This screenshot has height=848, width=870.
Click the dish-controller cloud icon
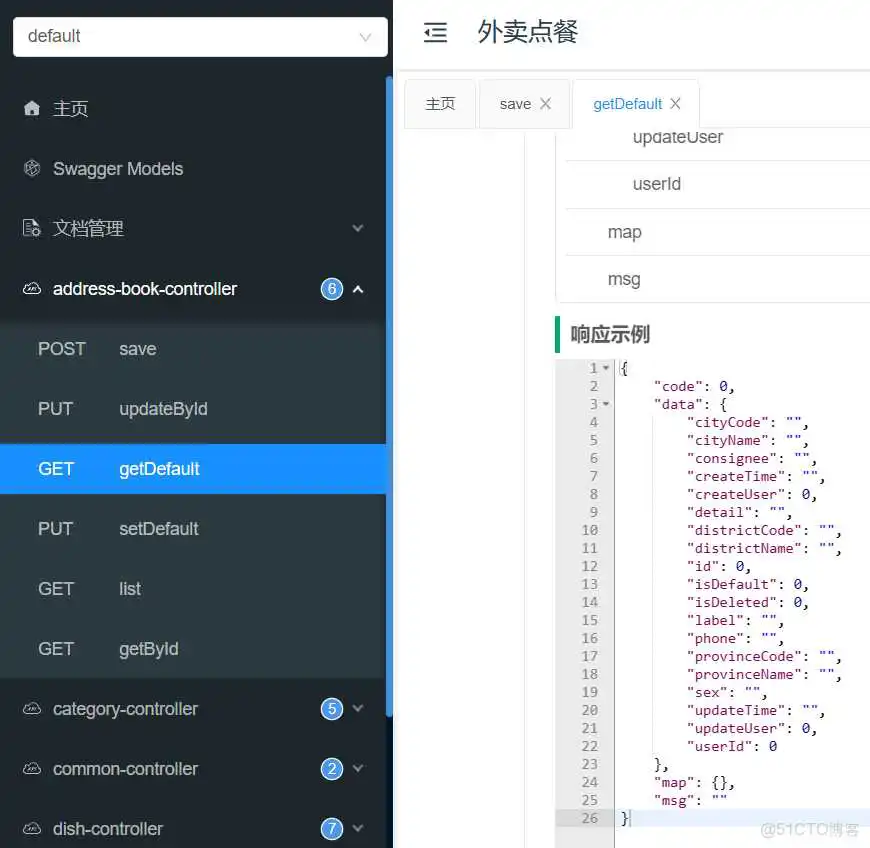pos(32,829)
